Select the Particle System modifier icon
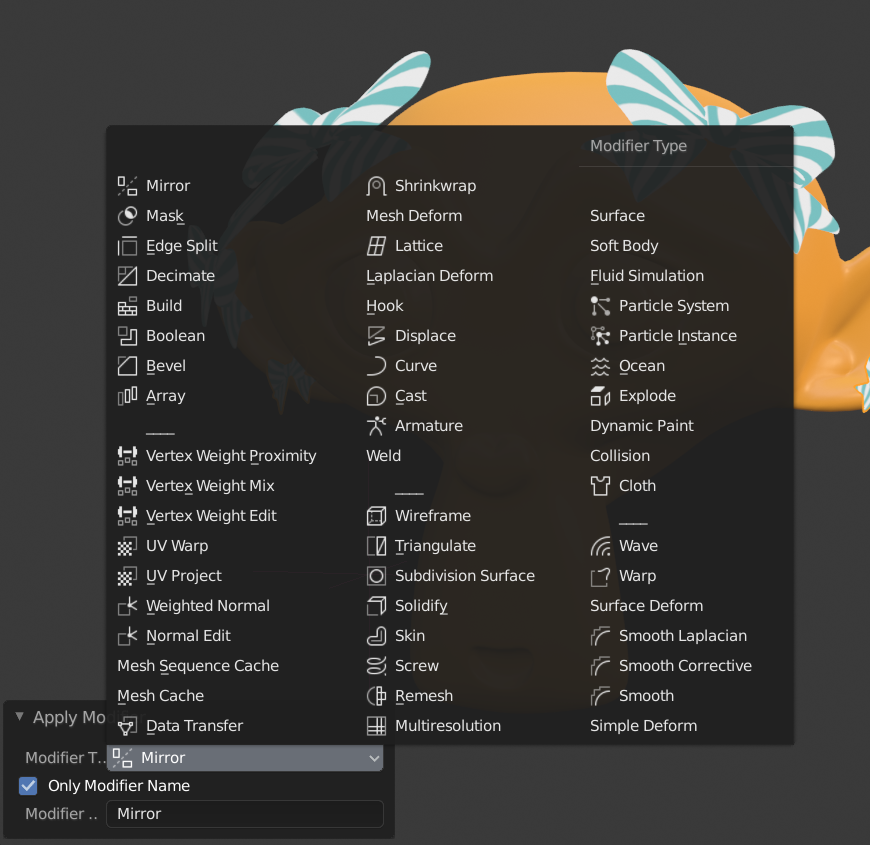 point(600,306)
